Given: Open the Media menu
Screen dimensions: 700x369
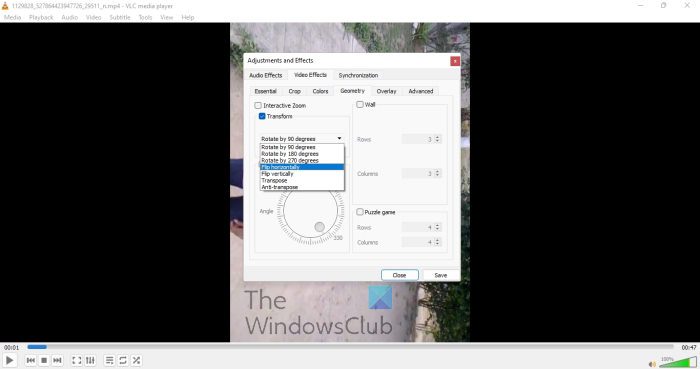Looking at the screenshot, I should 12,17.
